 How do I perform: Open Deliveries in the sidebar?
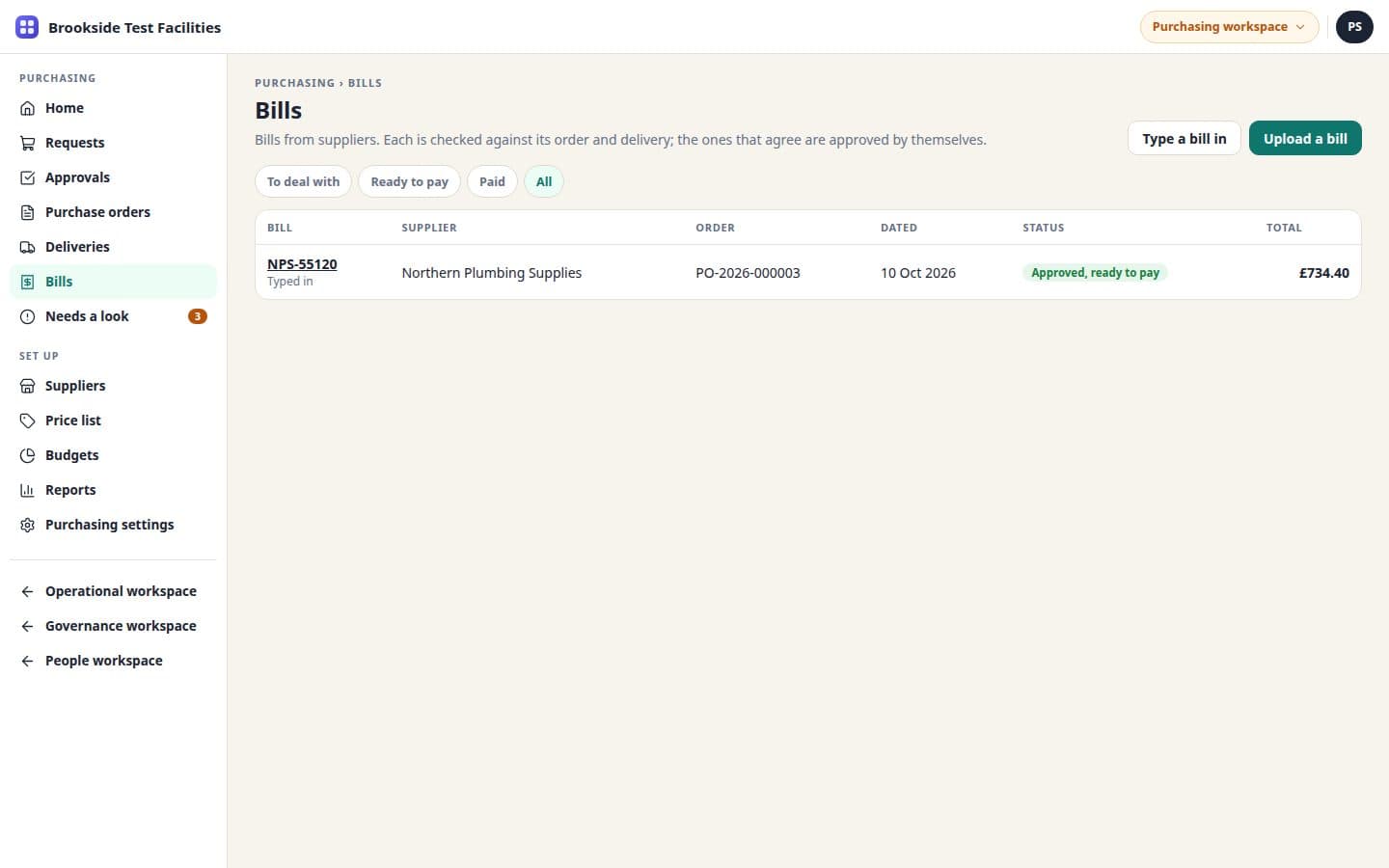coord(113,247)
